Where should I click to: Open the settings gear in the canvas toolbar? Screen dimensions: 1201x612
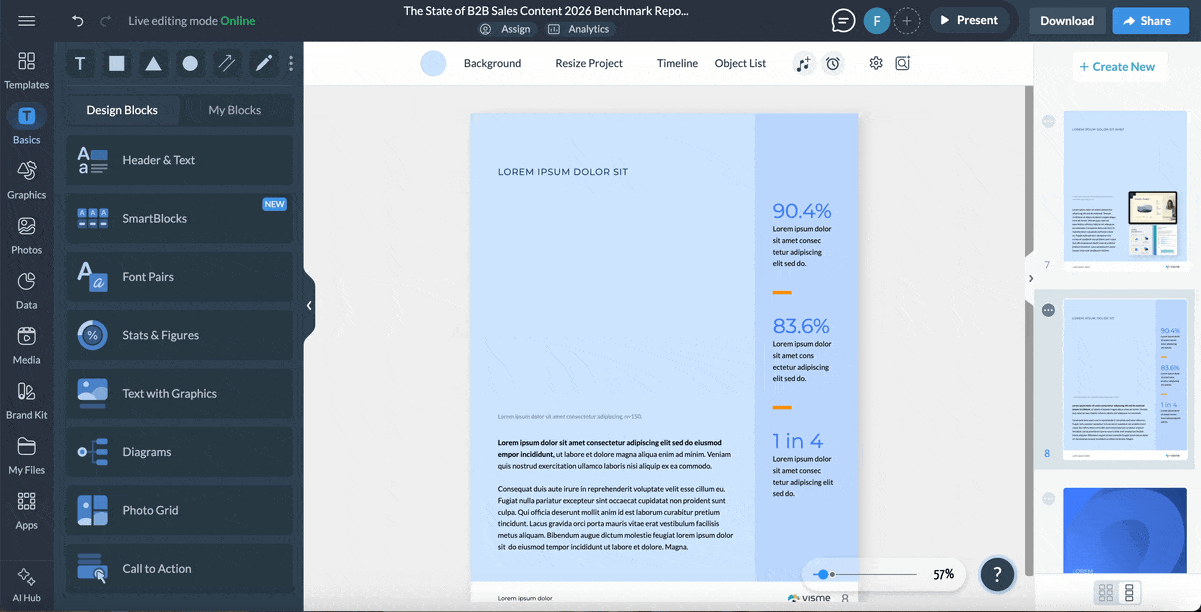(x=876, y=63)
